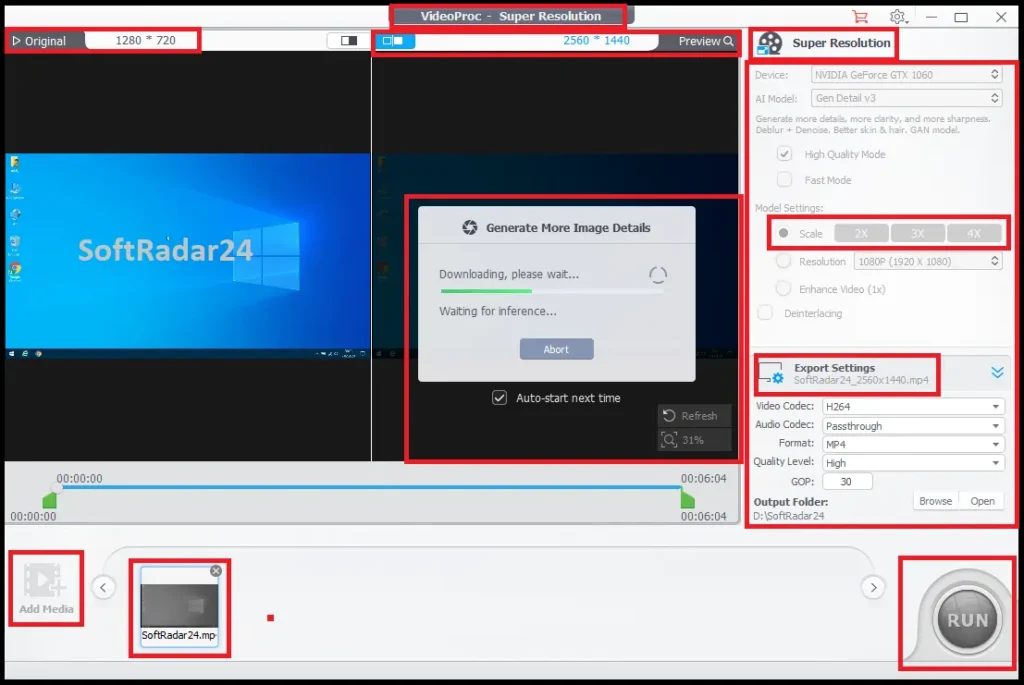
Task: Click the Original play icon
Action: click(x=17, y=40)
